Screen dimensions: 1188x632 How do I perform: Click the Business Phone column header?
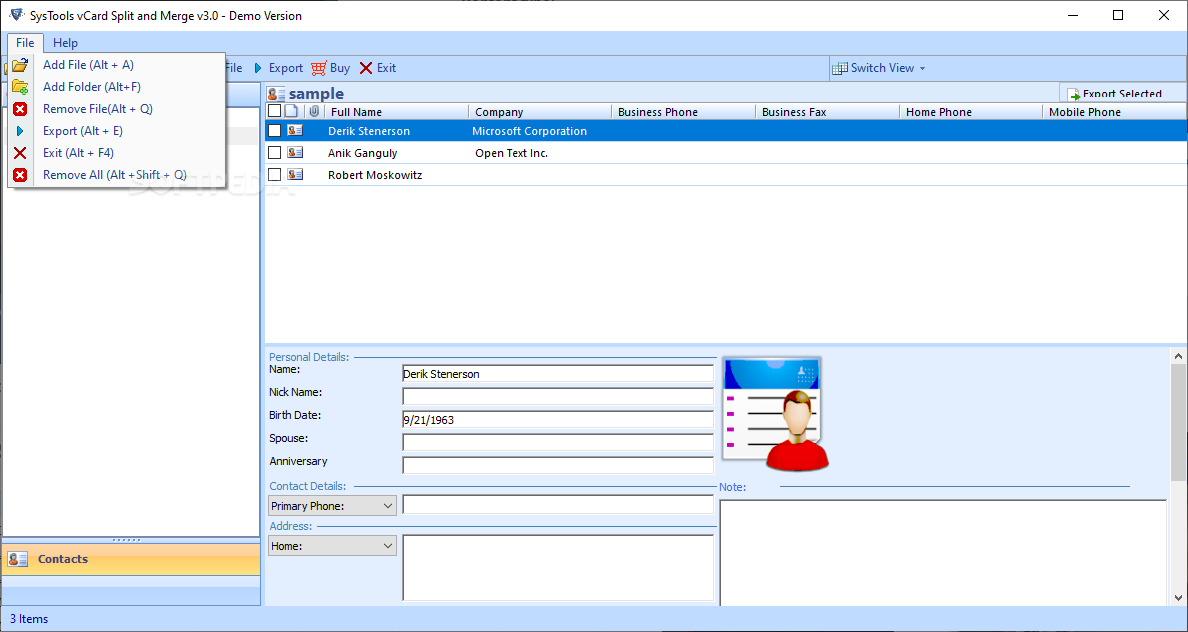tap(683, 112)
